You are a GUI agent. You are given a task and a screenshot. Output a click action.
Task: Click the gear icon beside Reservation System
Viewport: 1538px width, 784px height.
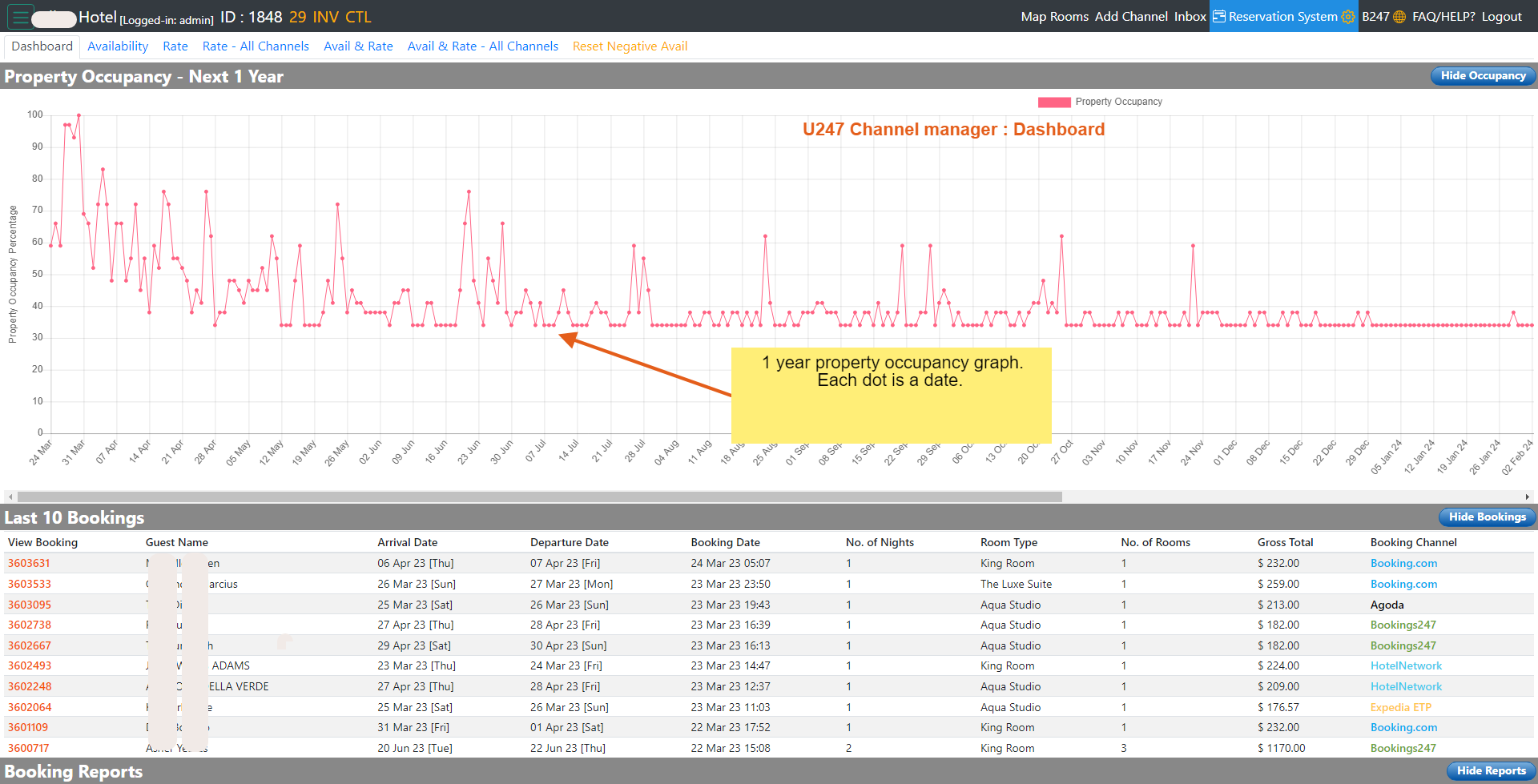coord(1348,17)
